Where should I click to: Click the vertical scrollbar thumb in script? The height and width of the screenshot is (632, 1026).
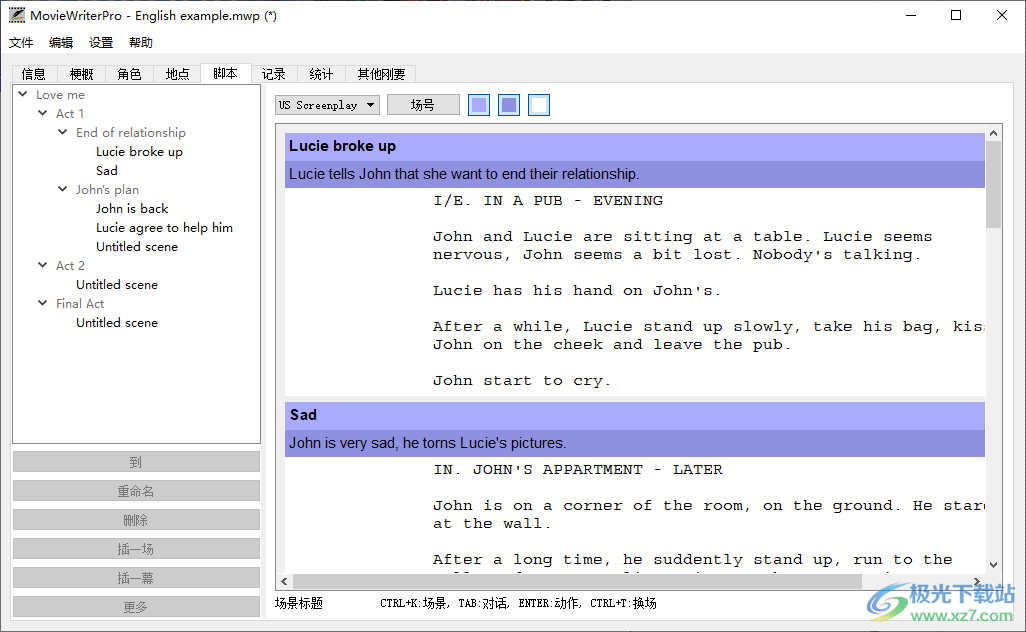[993, 184]
